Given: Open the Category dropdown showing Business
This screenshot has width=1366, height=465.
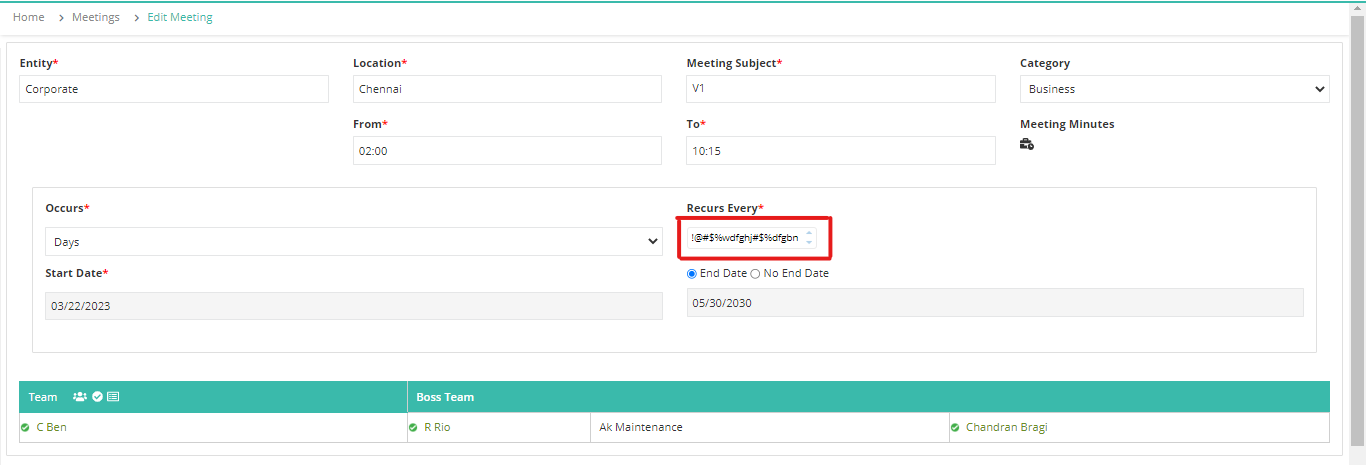Looking at the screenshot, I should point(1174,89).
